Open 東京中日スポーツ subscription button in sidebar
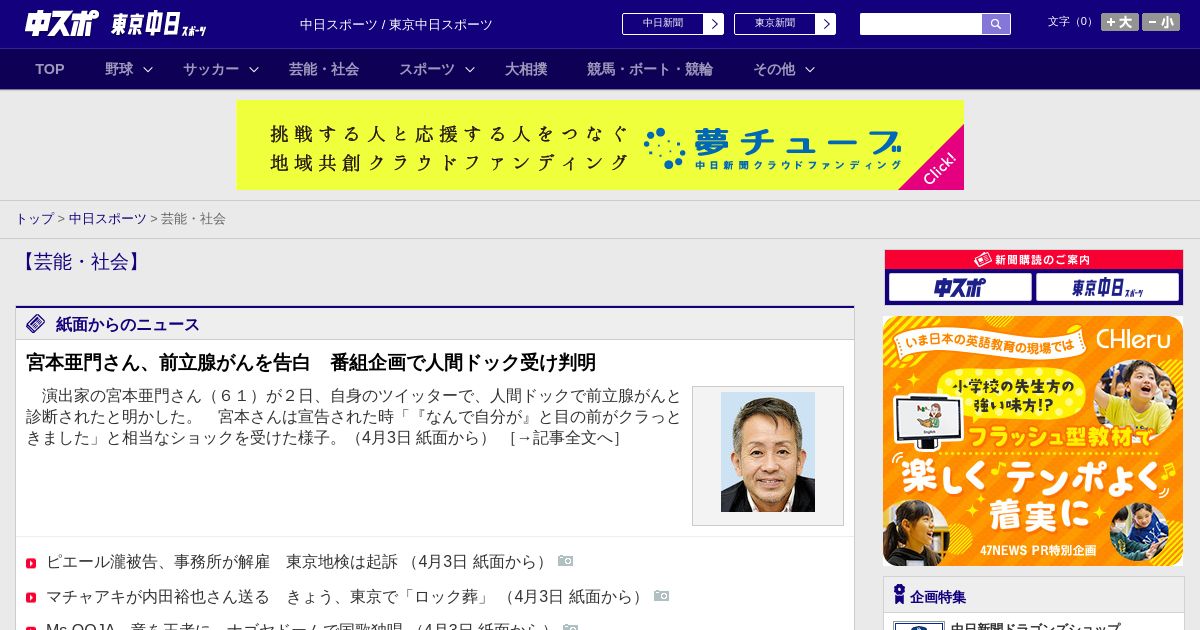 1108,287
